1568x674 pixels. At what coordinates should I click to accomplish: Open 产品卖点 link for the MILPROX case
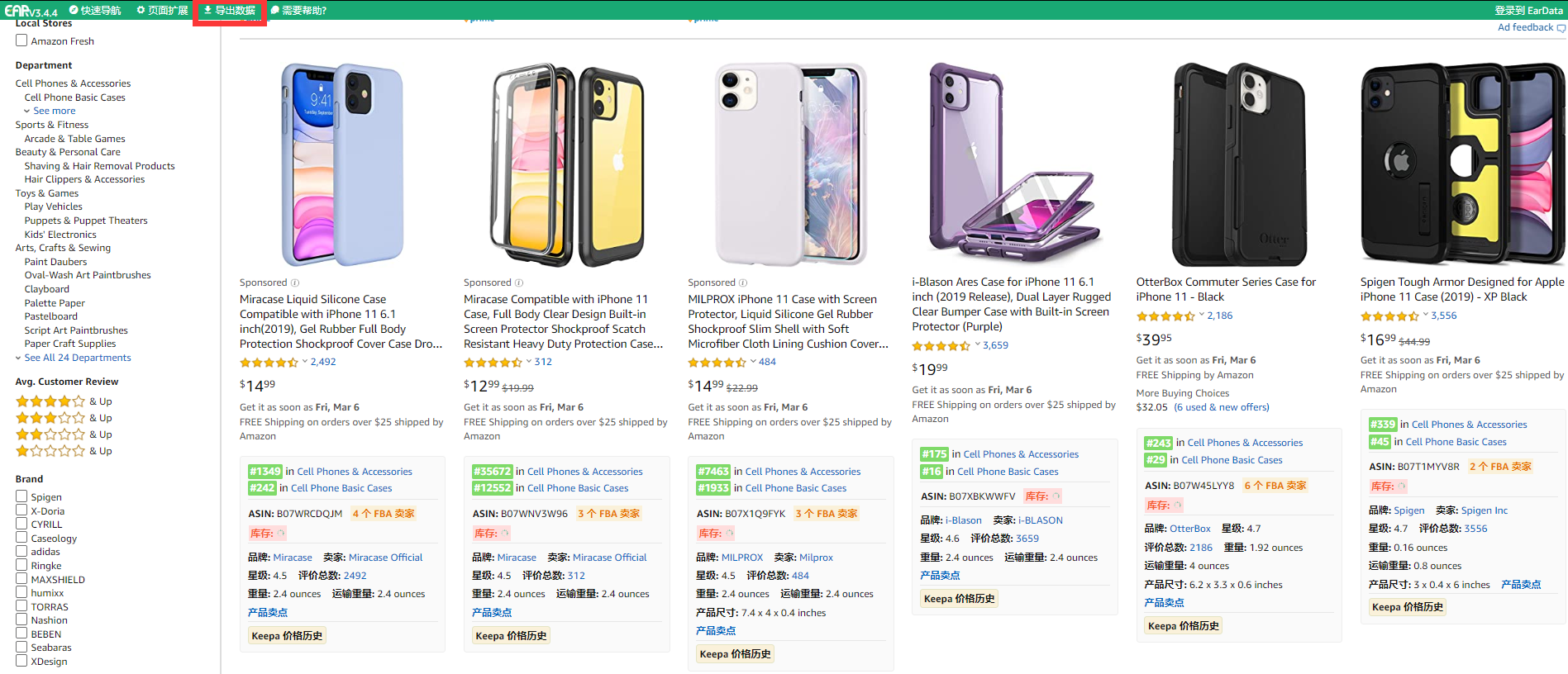tap(716, 630)
